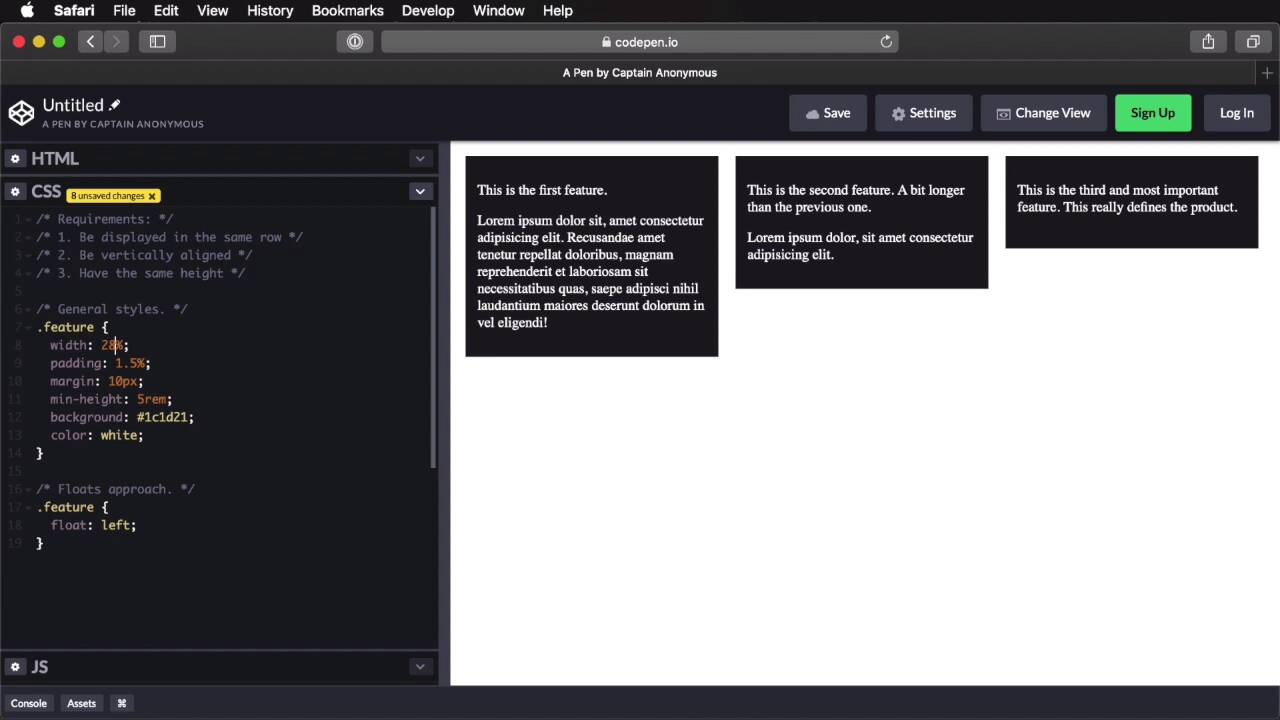Add a new tab with plus button
Image resolution: width=1280 pixels, height=720 pixels.
[x=1267, y=73]
